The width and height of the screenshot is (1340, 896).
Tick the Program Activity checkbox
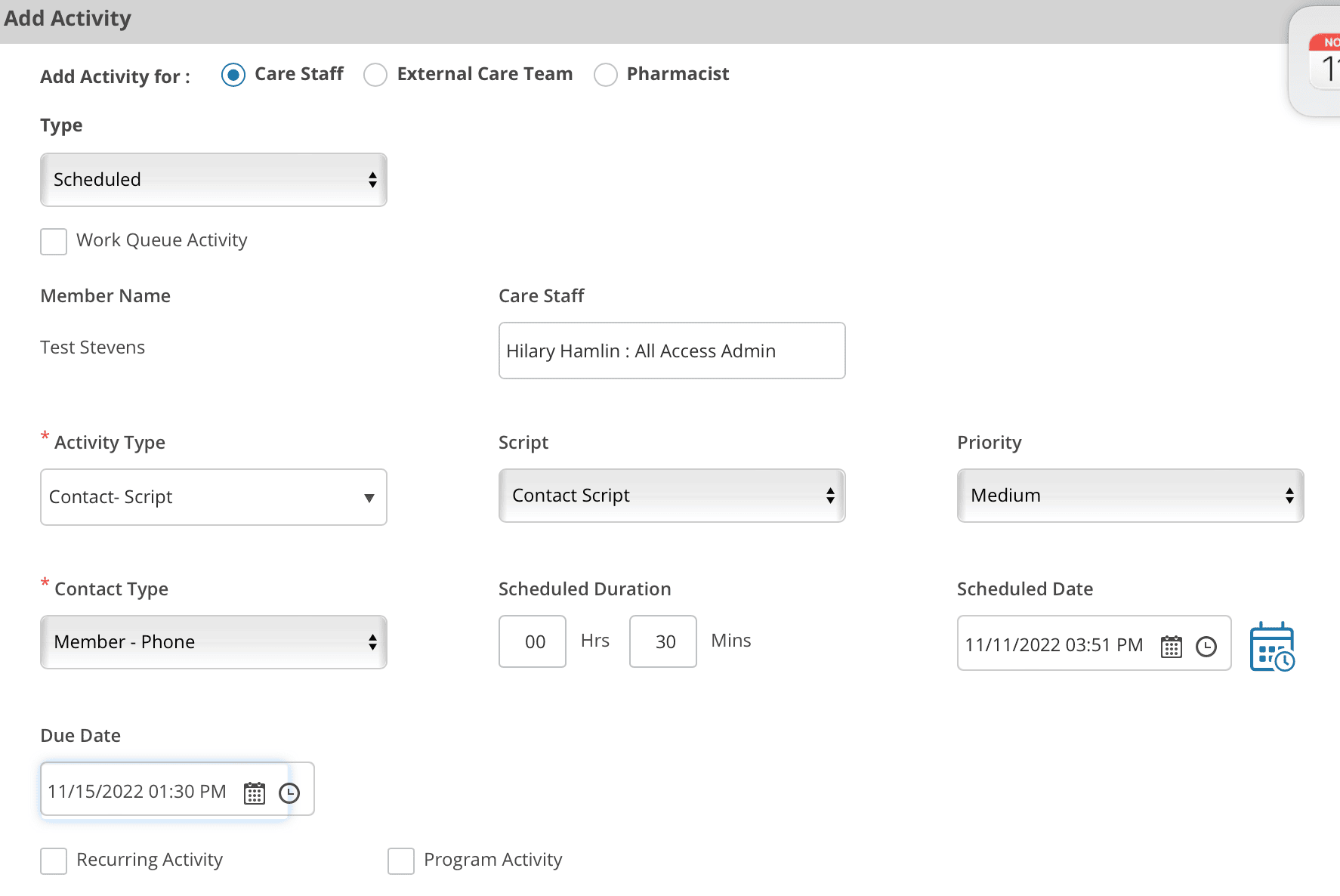click(401, 861)
